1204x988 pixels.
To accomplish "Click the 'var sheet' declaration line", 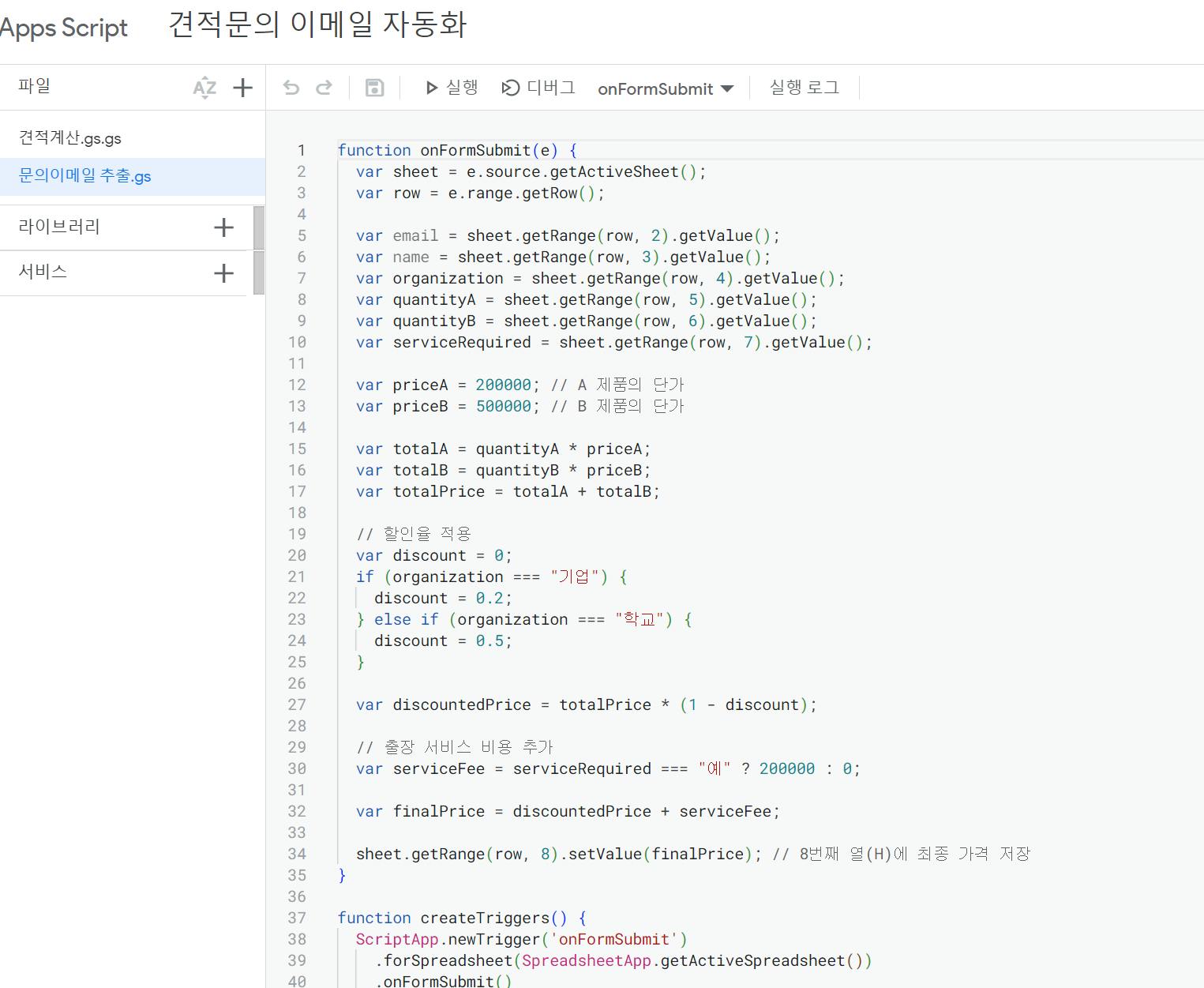I will [531, 171].
